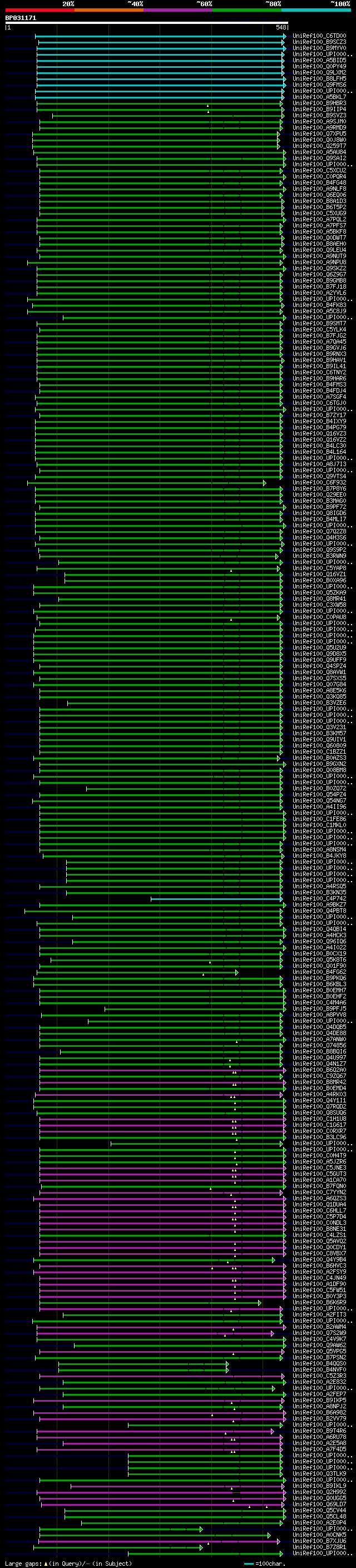The width and height of the screenshot is (356, 1568).
Task: Click the BP031171 query label
Action: (x=21, y=18)
